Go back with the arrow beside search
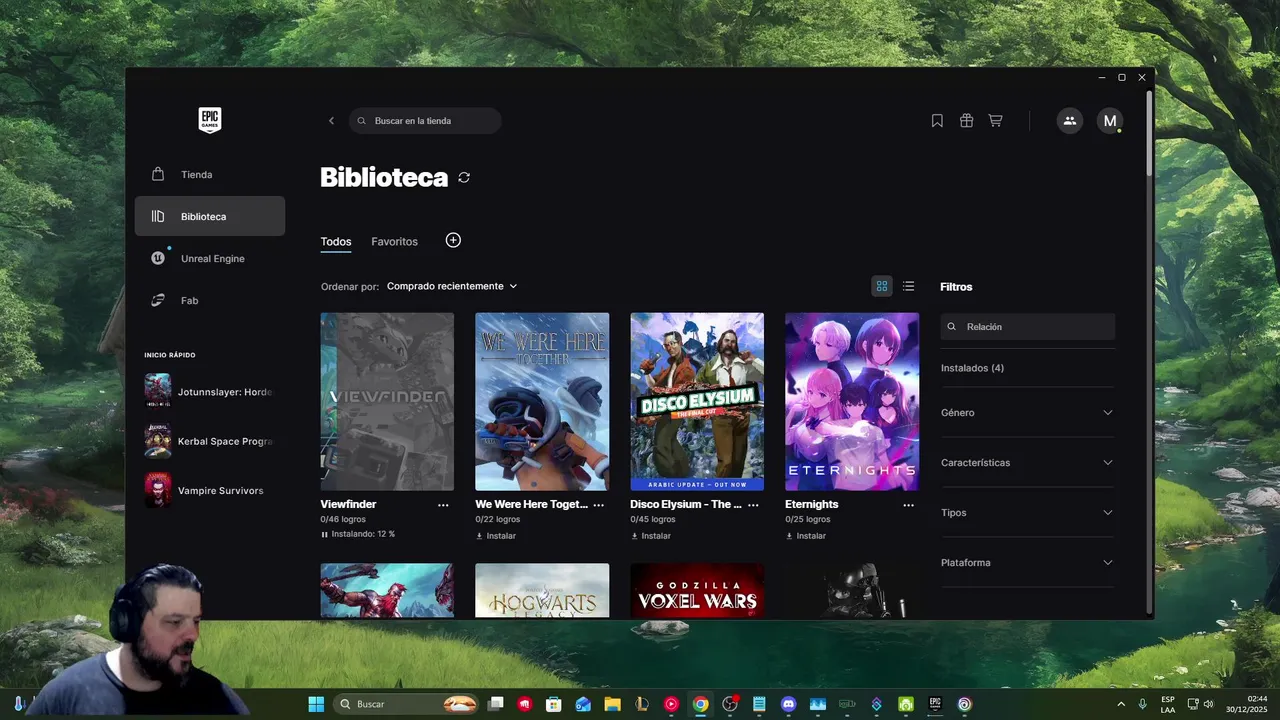Screen dimensions: 1280x720 click(331, 121)
